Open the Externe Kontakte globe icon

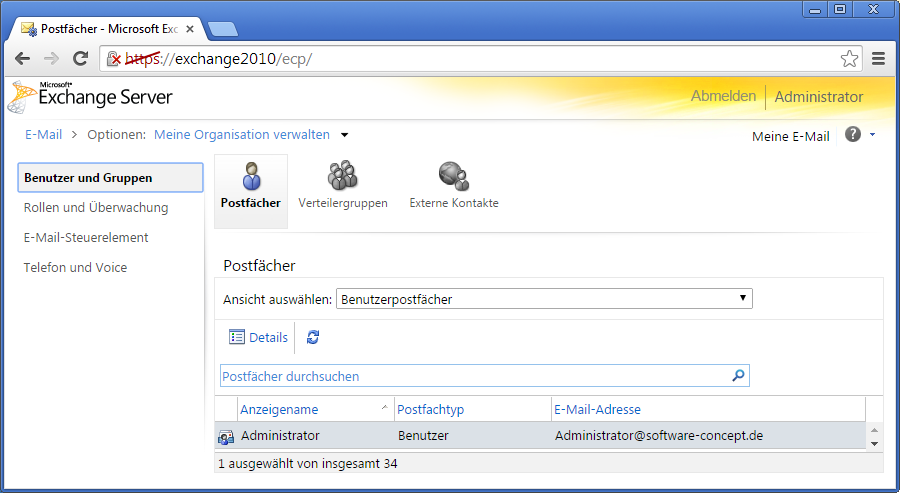point(453,177)
